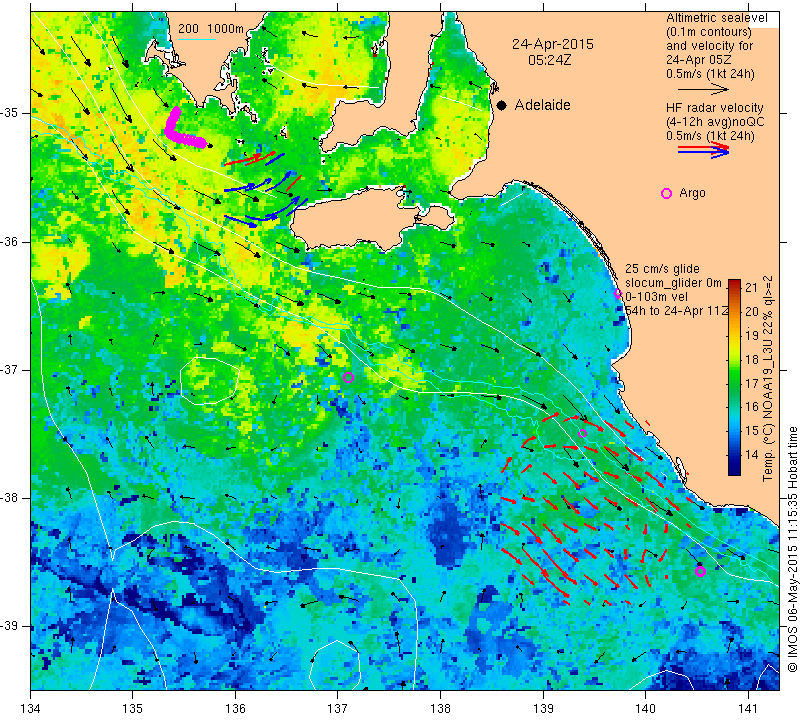This screenshot has width=800, height=720.
Task: Click the -35 latitude axis label
Action: pyautogui.click(x=11, y=113)
